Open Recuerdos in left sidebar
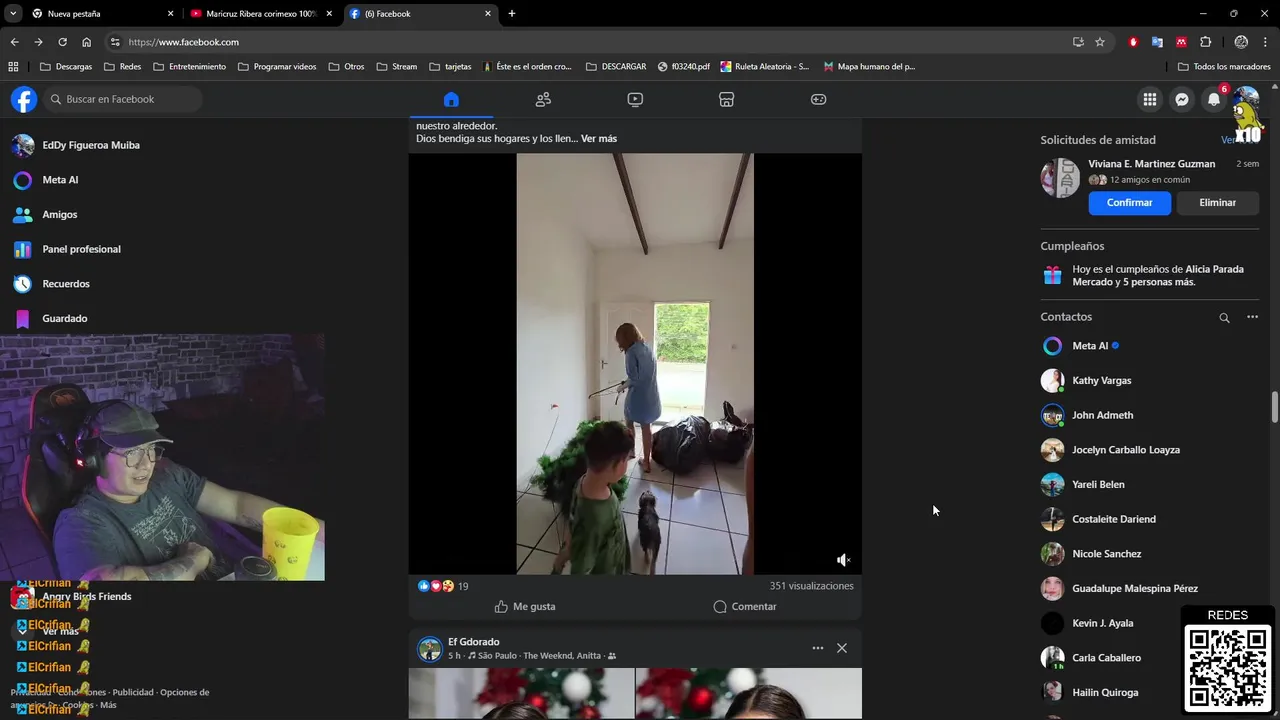The image size is (1280, 720). [66, 284]
